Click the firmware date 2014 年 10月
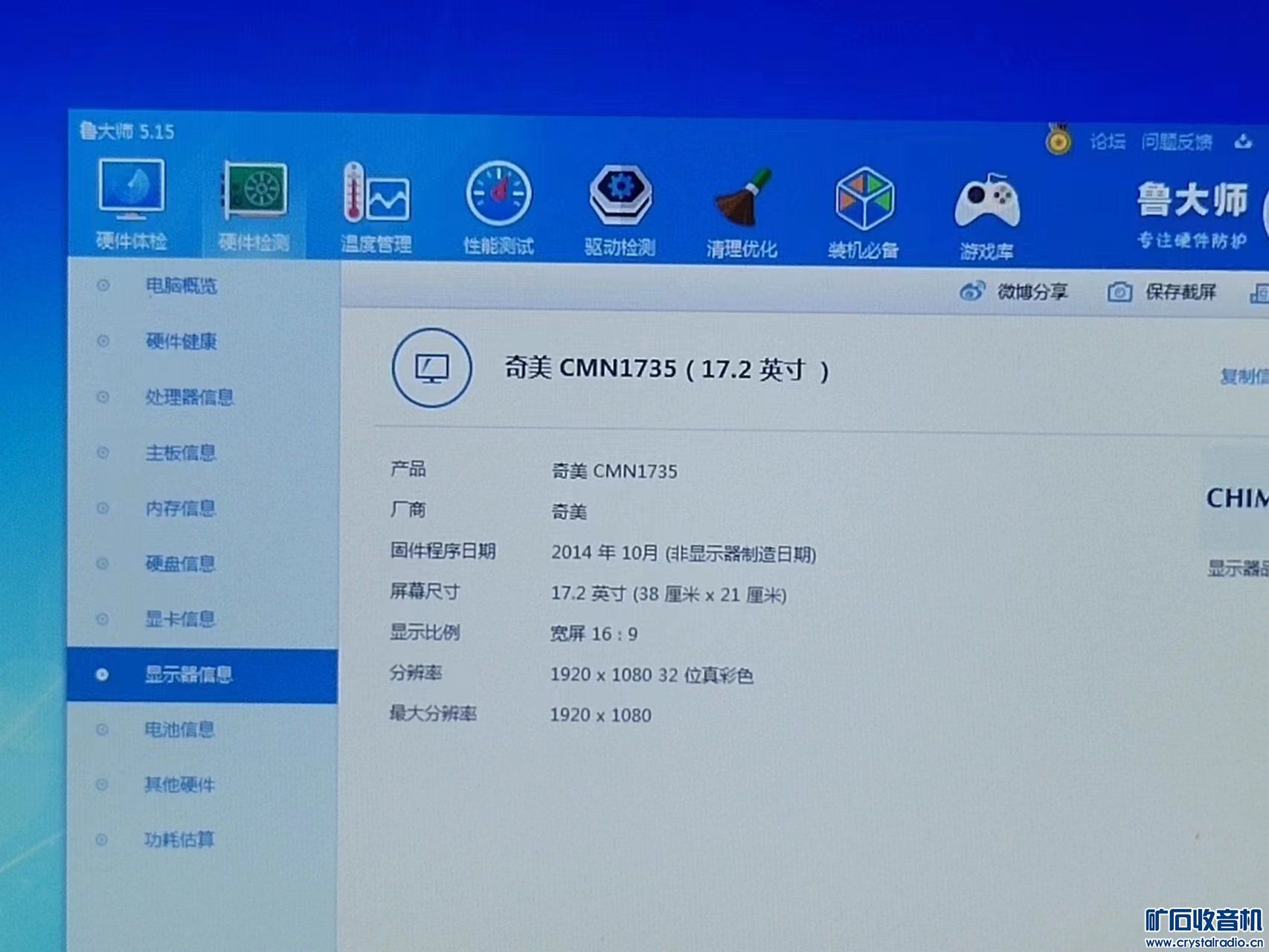 605,553
